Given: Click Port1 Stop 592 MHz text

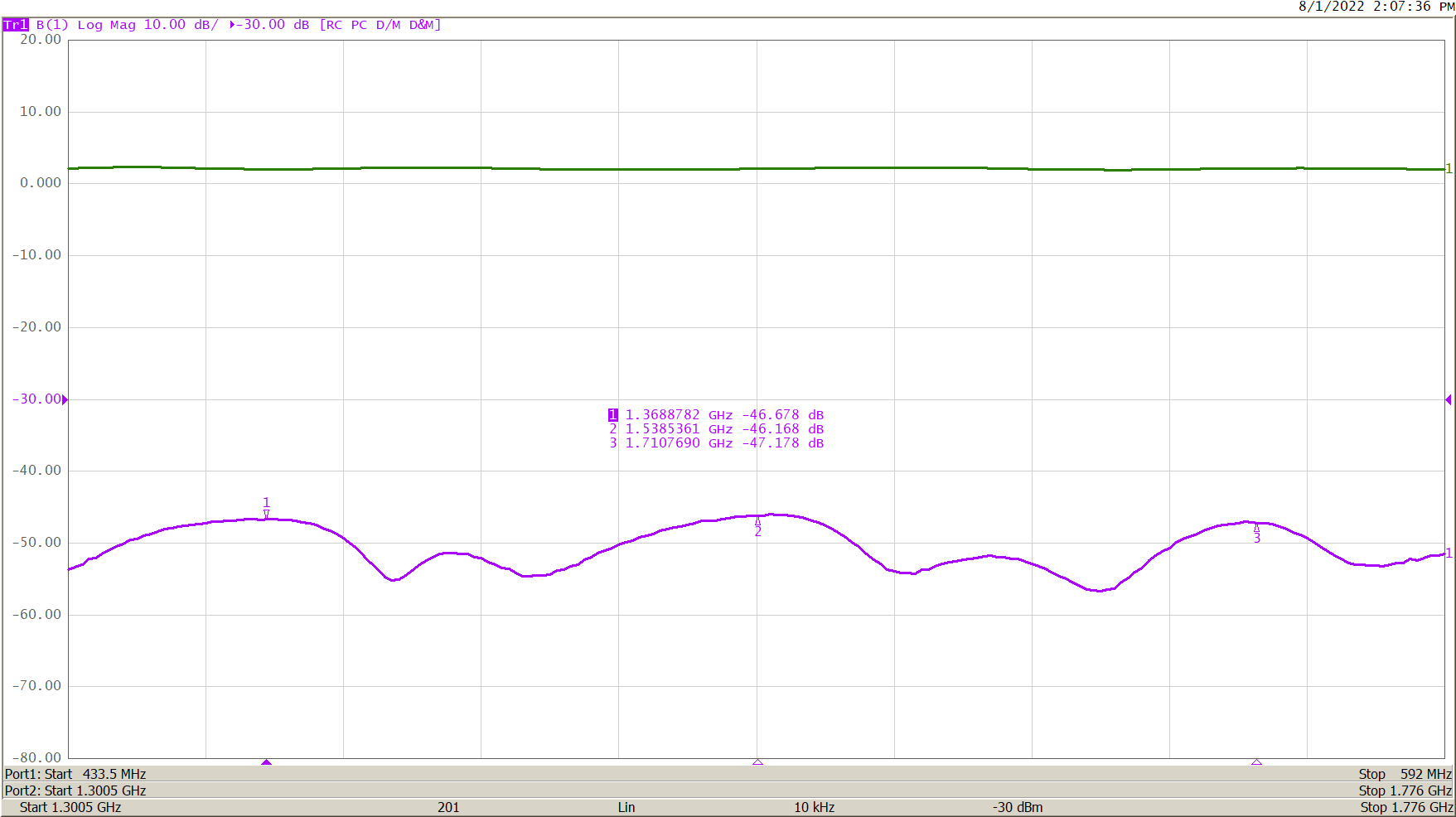Looking at the screenshot, I should tap(1405, 774).
